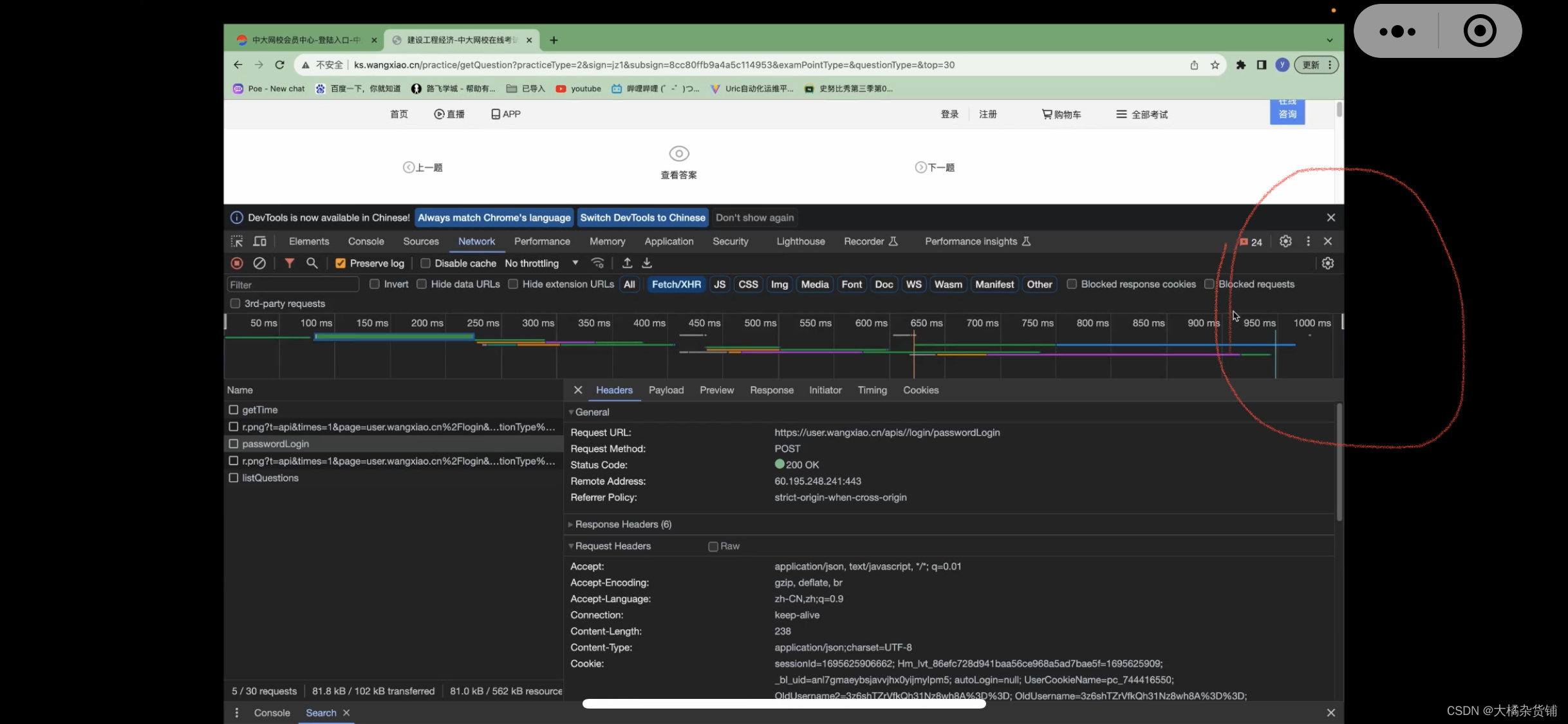Toggle Preserve log checkbox
This screenshot has width=1568, height=724.
pyautogui.click(x=341, y=263)
